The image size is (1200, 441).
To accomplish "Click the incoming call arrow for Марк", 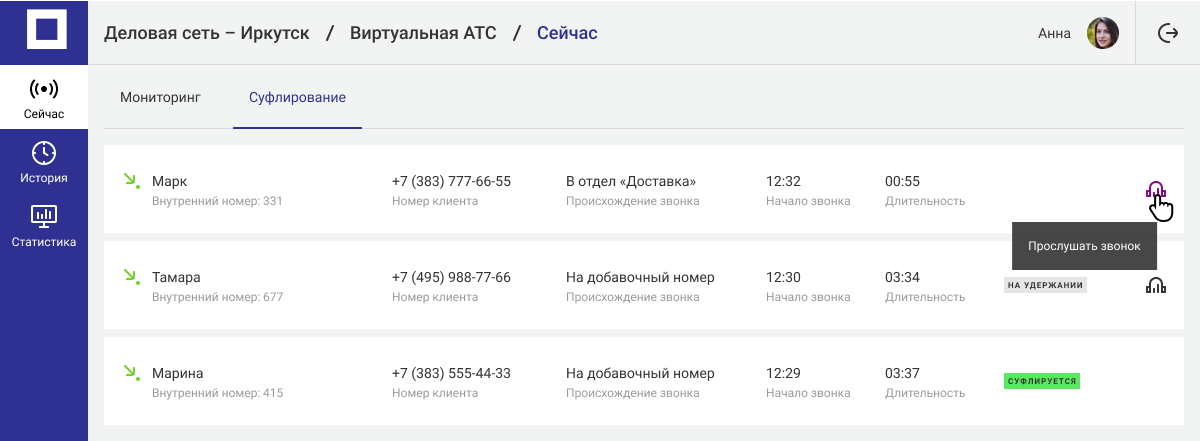I will (130, 181).
